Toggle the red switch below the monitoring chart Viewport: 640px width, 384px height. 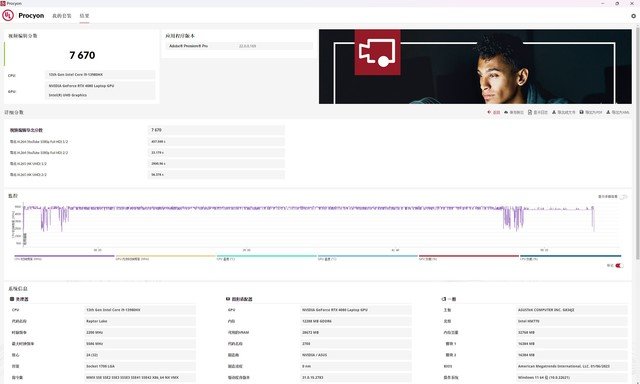click(619, 266)
